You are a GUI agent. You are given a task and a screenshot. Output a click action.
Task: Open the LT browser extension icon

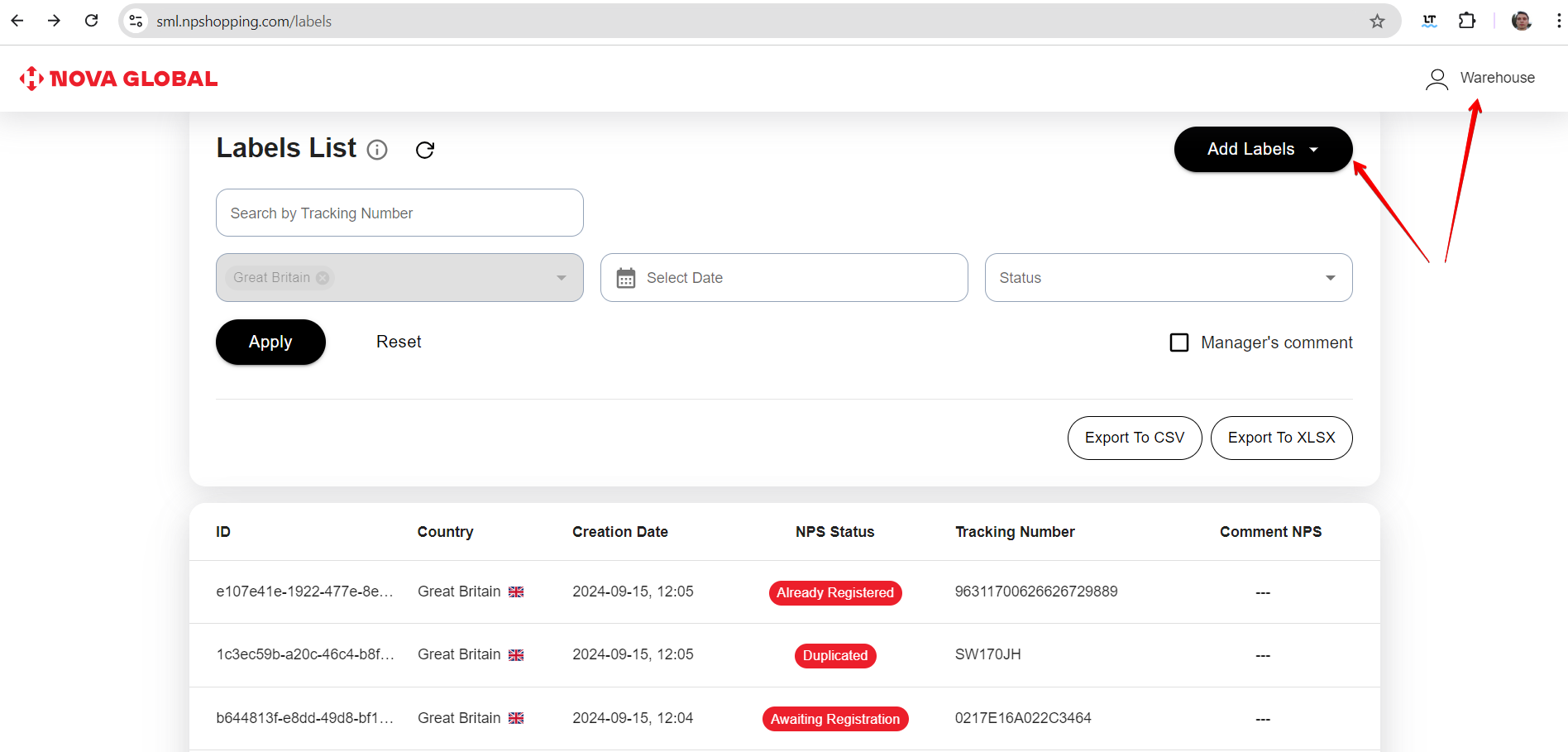tap(1430, 21)
